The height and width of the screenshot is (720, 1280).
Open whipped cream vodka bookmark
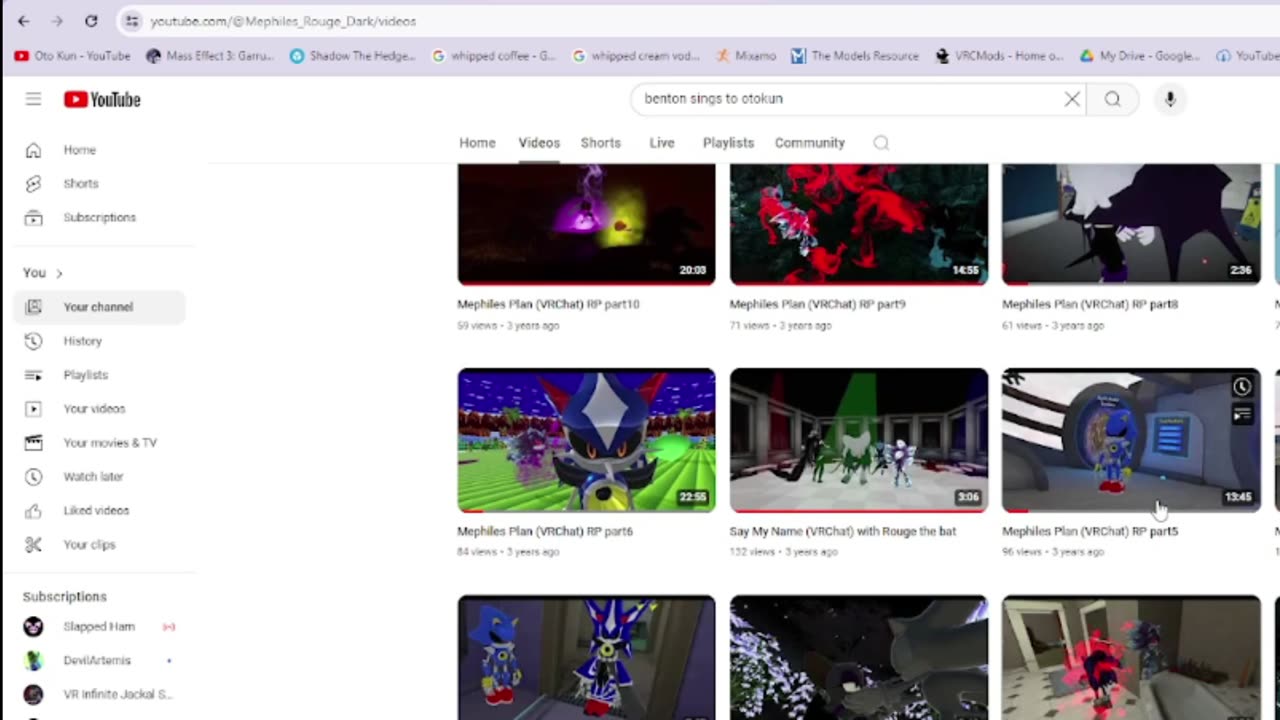tap(635, 56)
